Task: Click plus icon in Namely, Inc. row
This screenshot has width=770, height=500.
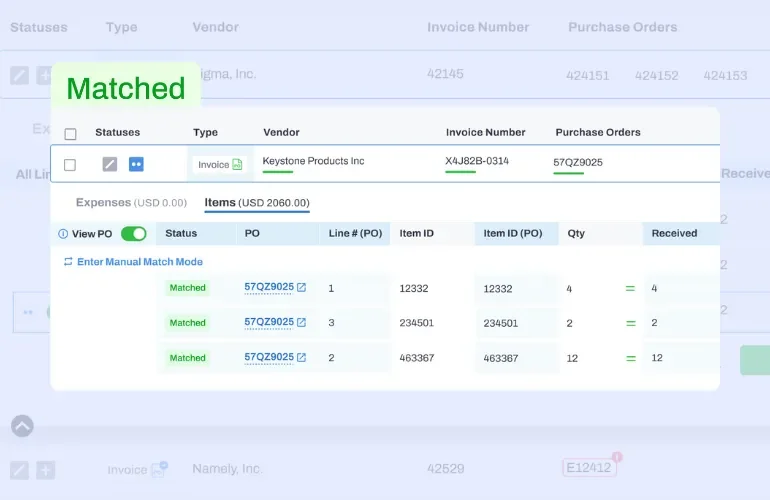Action: coord(45,470)
